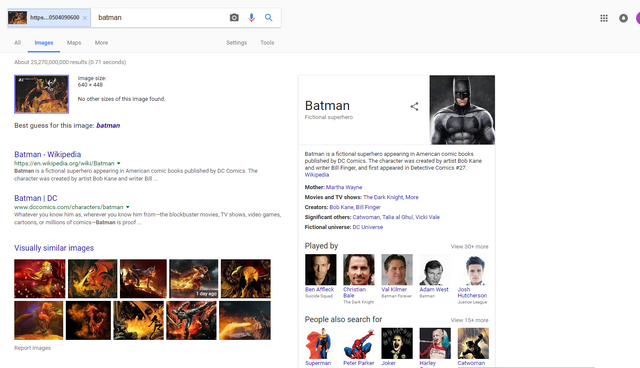Viewport: 640px width, 368px height.
Task: Switch to the All results tab
Action: click(18, 42)
